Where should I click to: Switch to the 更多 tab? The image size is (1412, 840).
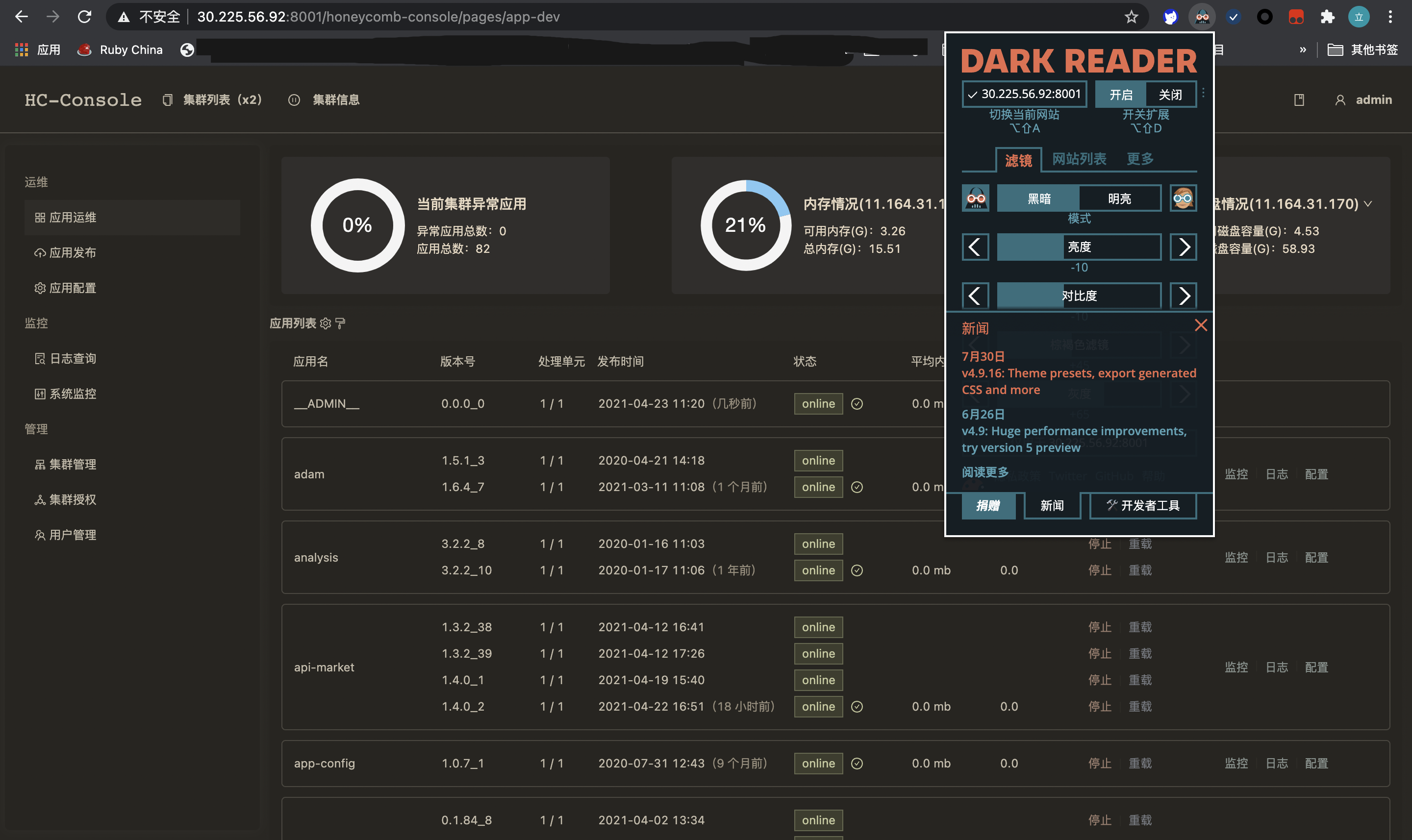click(1140, 159)
